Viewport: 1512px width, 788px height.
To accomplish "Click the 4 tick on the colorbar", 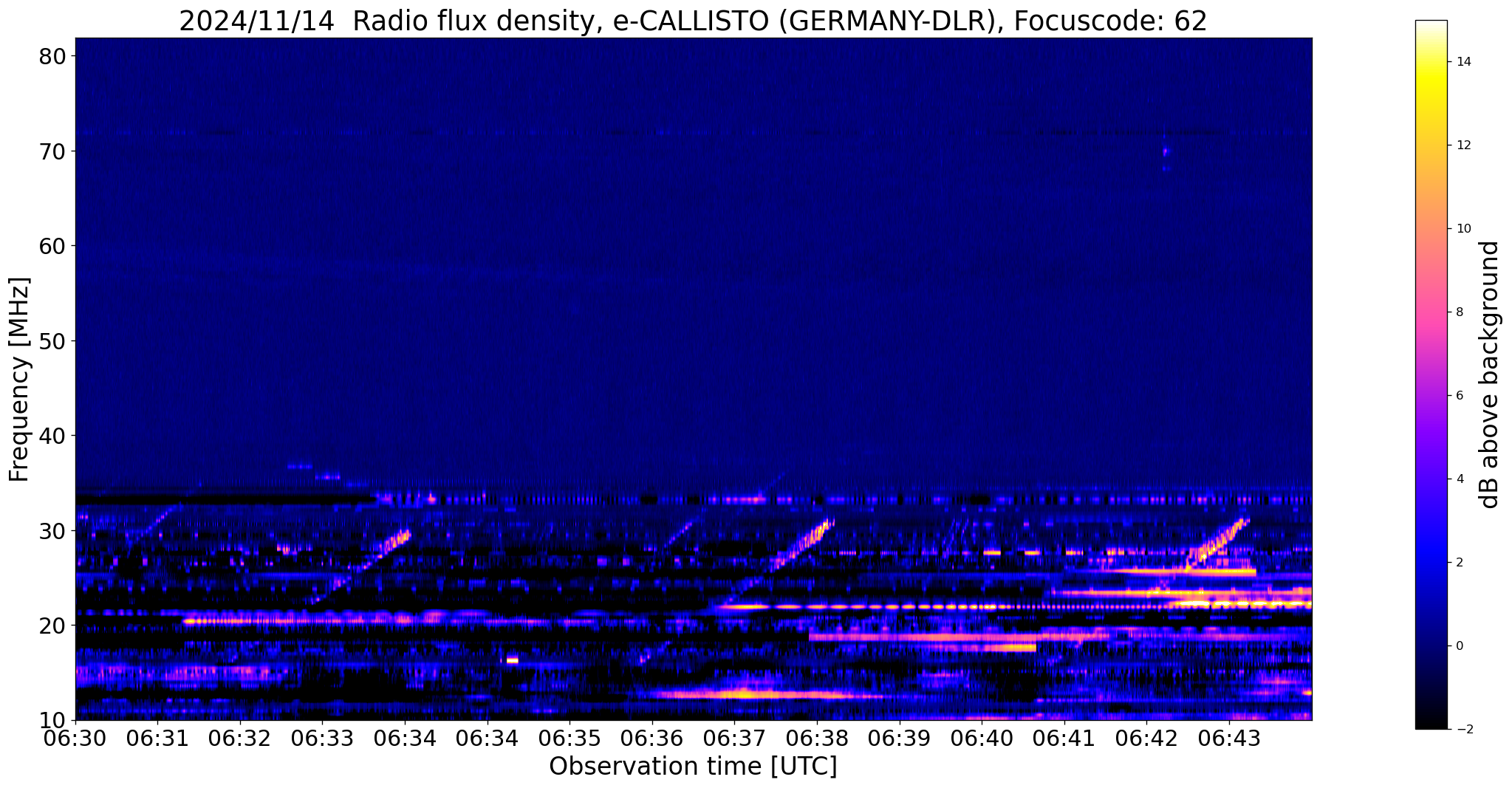I will coord(1458,479).
